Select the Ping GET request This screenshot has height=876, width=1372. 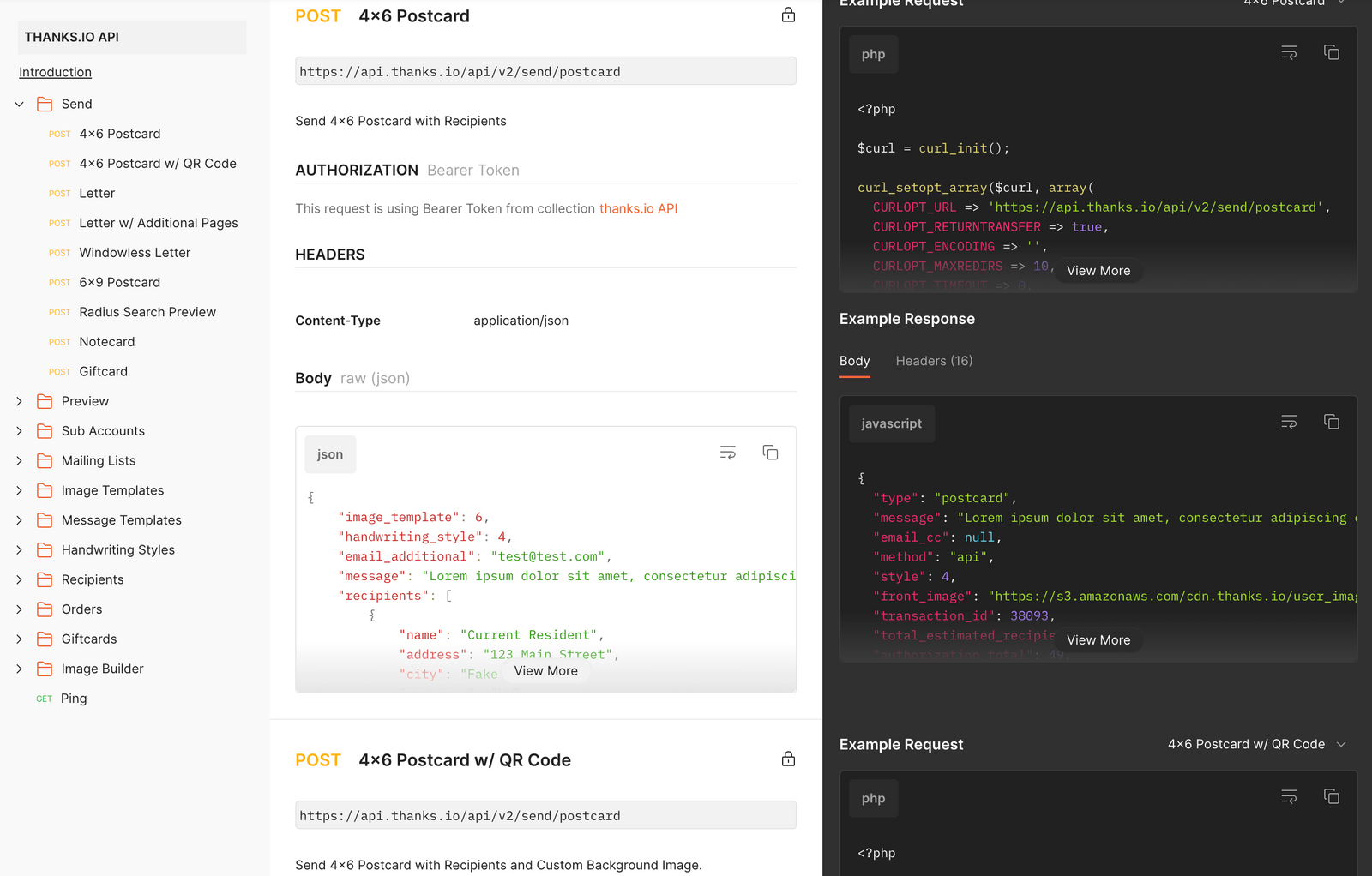[x=74, y=699]
